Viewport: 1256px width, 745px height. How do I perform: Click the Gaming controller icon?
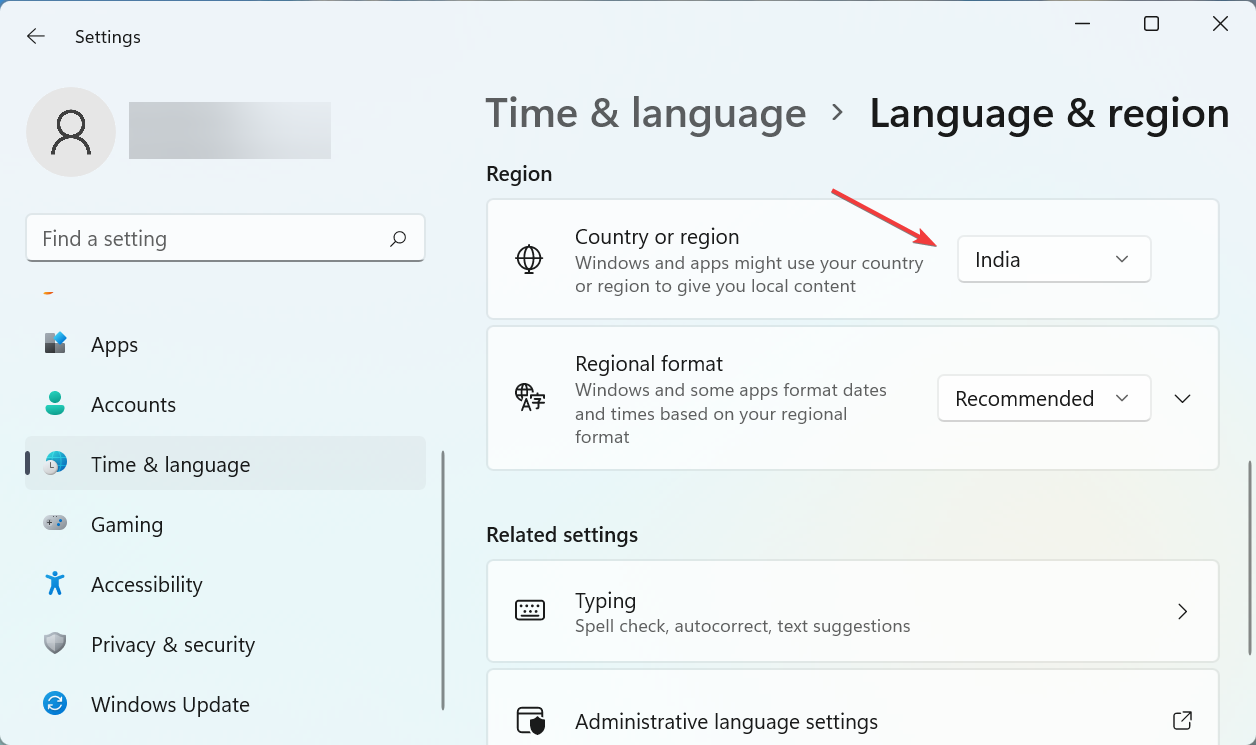pyautogui.click(x=55, y=523)
